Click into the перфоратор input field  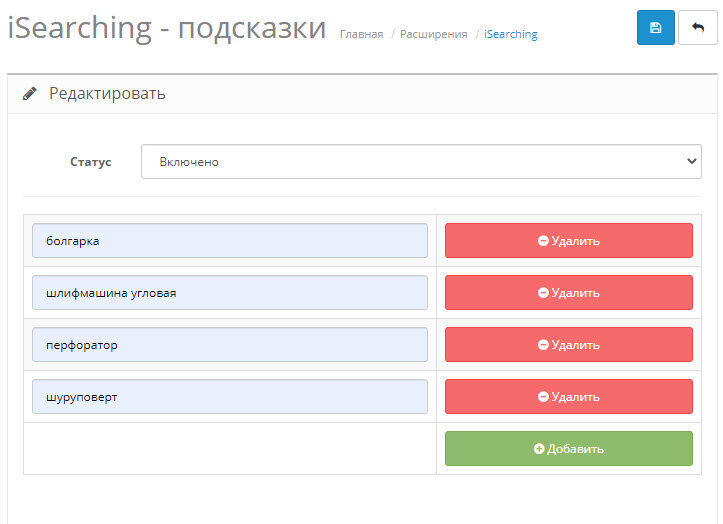229,345
